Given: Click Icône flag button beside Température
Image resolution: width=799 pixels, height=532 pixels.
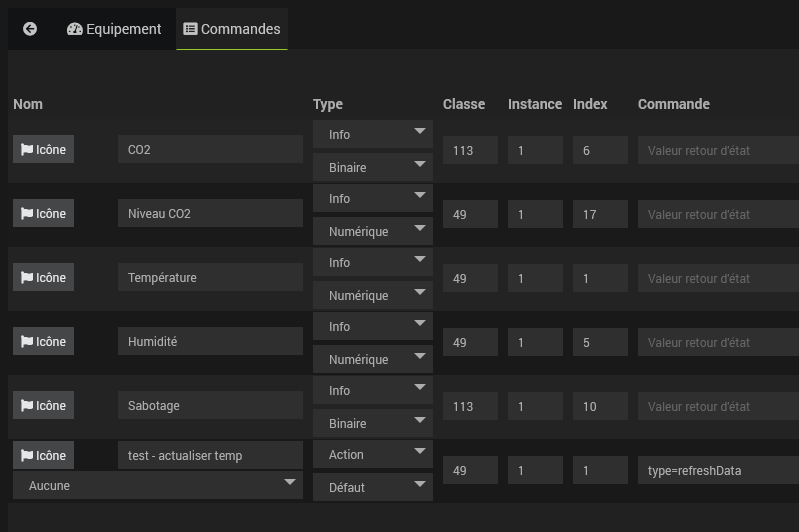Looking at the screenshot, I should click(43, 278).
